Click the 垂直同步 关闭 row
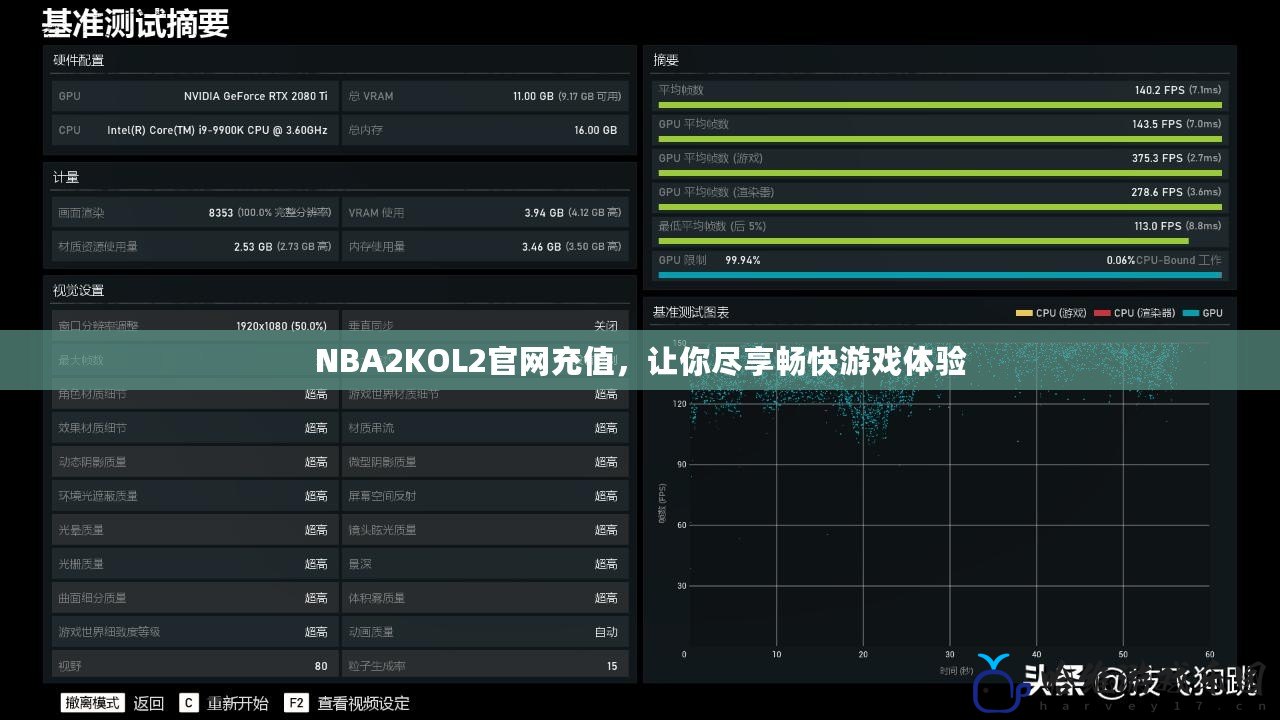Image resolution: width=1280 pixels, height=720 pixels. click(485, 325)
